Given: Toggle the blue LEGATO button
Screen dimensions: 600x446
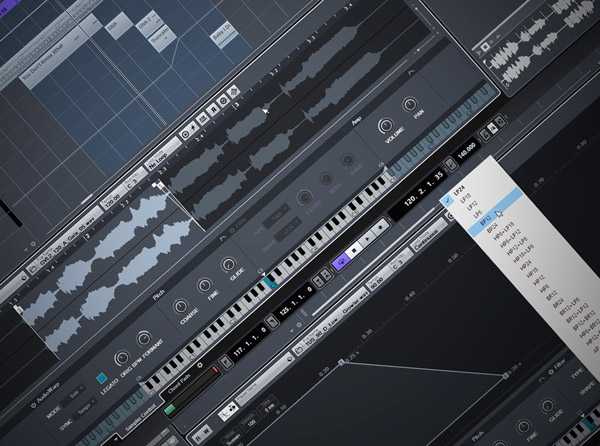Looking at the screenshot, I should click(101, 378).
